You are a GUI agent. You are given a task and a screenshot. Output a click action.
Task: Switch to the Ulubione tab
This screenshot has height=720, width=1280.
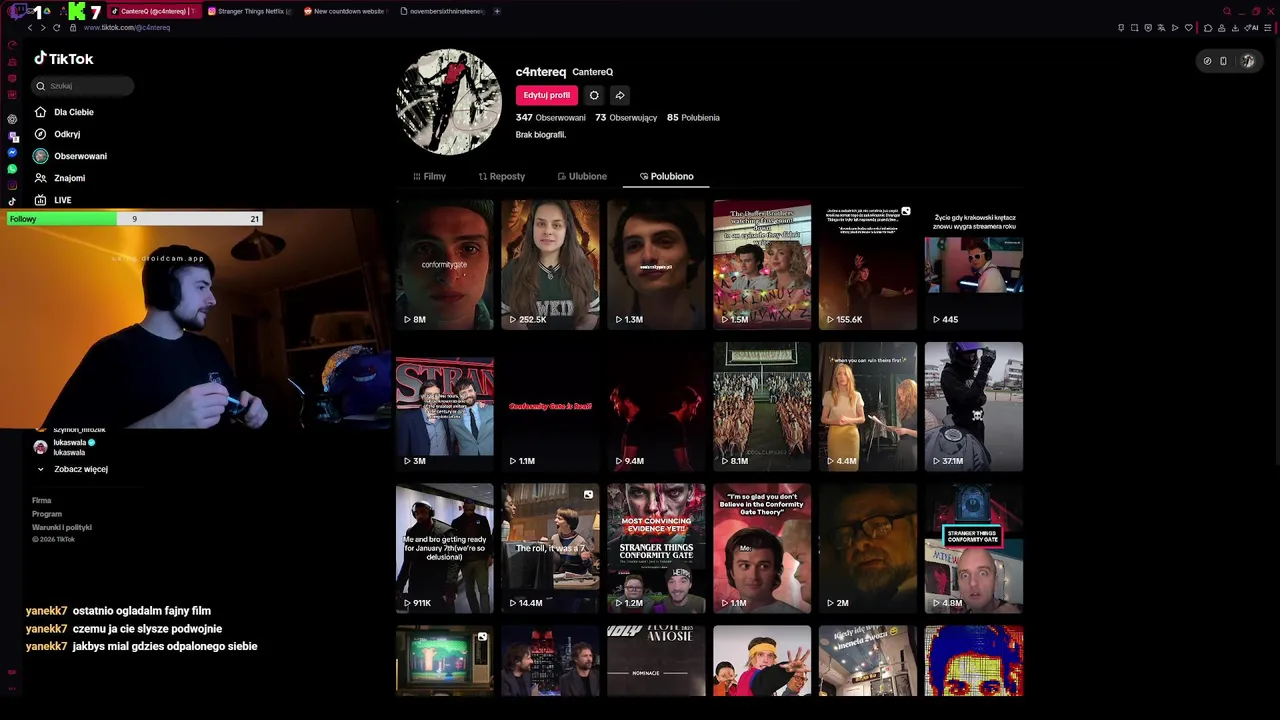[582, 176]
